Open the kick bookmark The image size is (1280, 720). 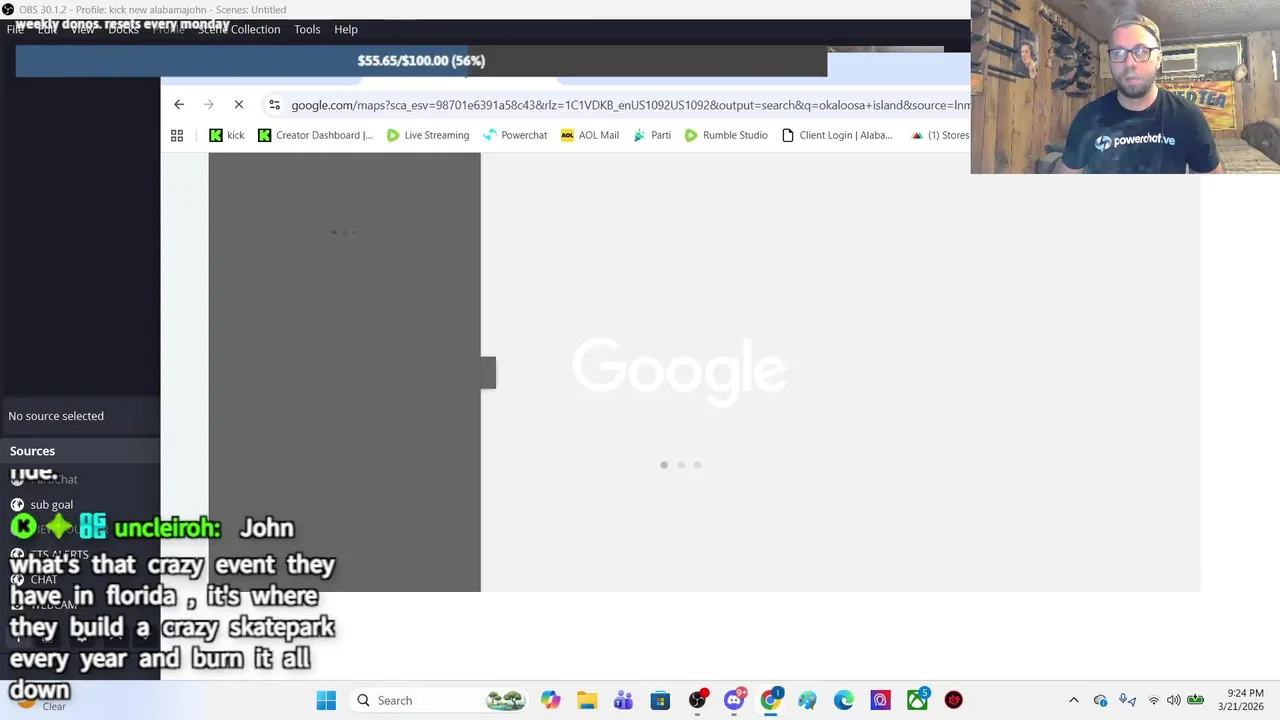(226, 135)
